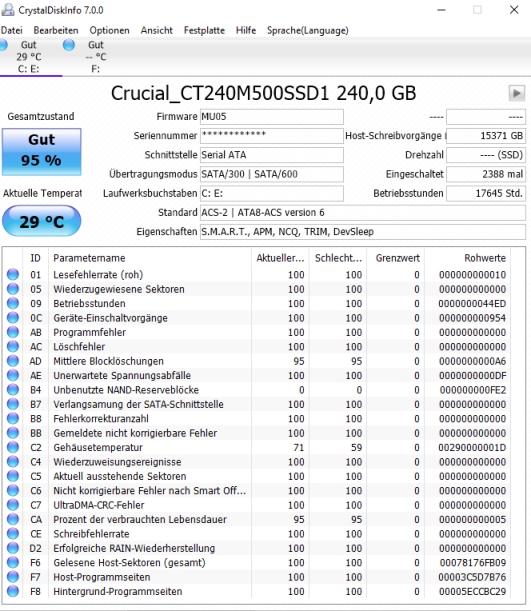Click status icon for Unerwartete Spannungsabfälle

(x=13, y=375)
